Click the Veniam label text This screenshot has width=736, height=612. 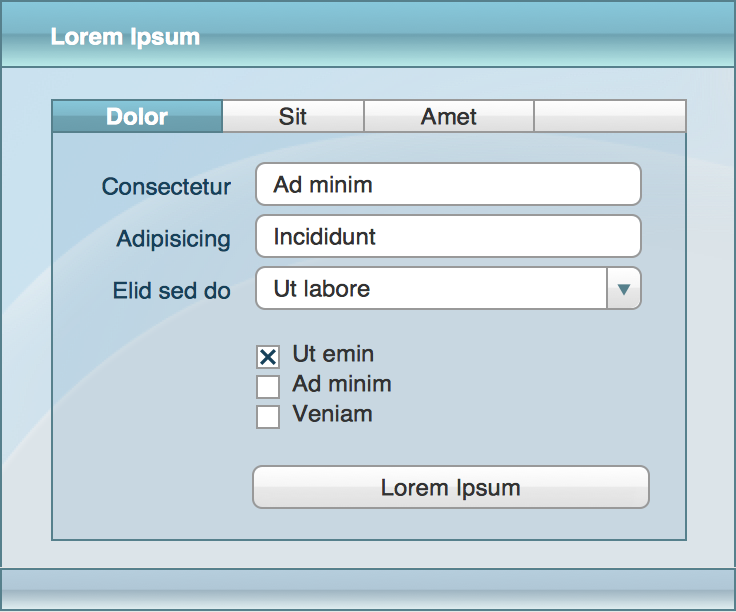332,414
